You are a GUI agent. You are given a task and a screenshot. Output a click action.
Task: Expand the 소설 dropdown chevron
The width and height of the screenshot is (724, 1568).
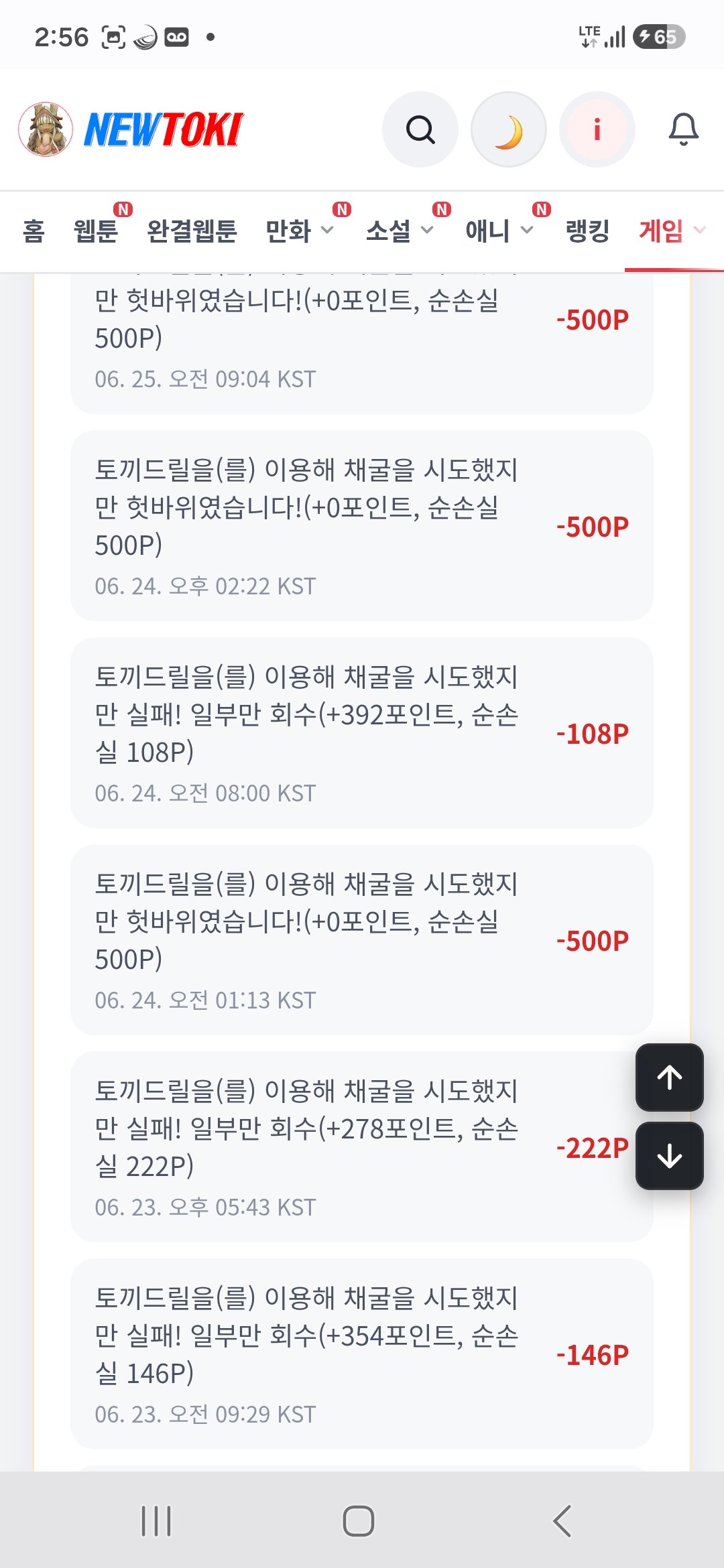[427, 231]
